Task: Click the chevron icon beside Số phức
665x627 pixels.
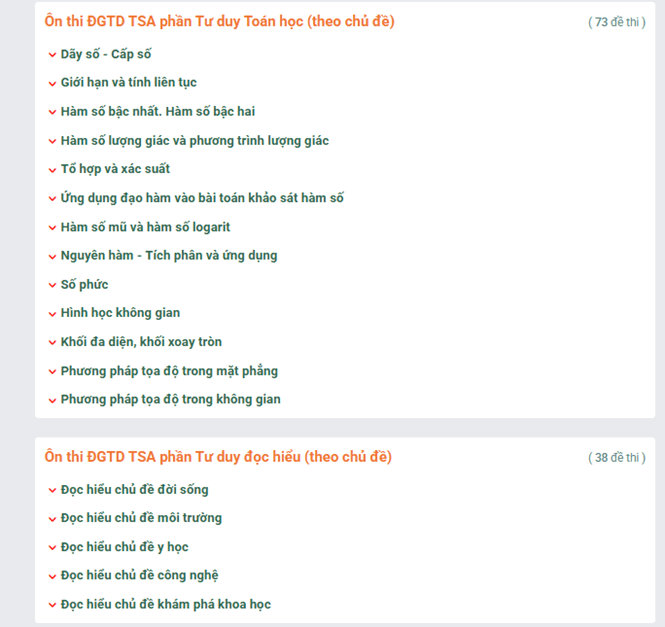Action: coord(52,285)
